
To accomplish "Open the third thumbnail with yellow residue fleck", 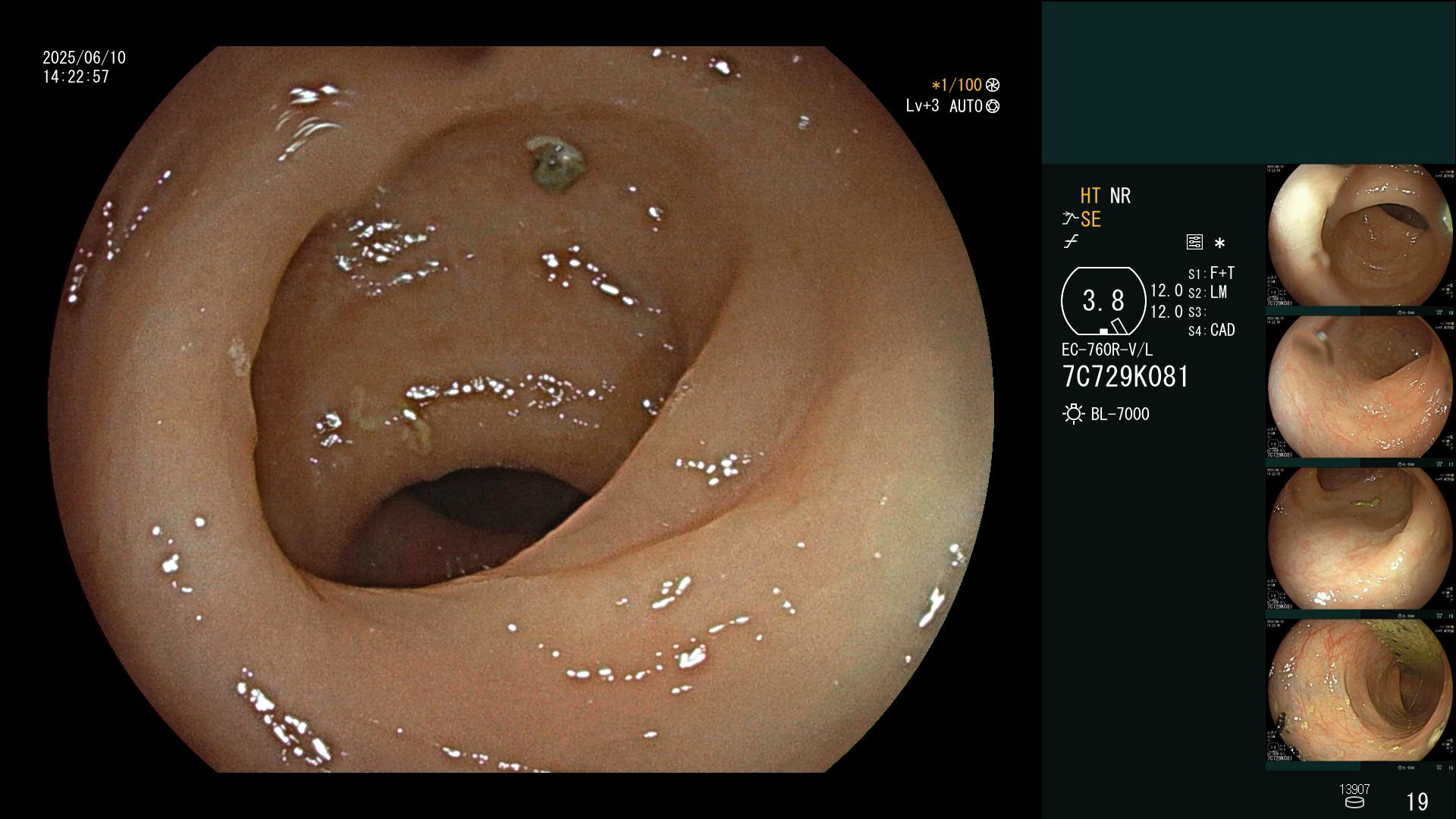I will pyautogui.click(x=1360, y=539).
